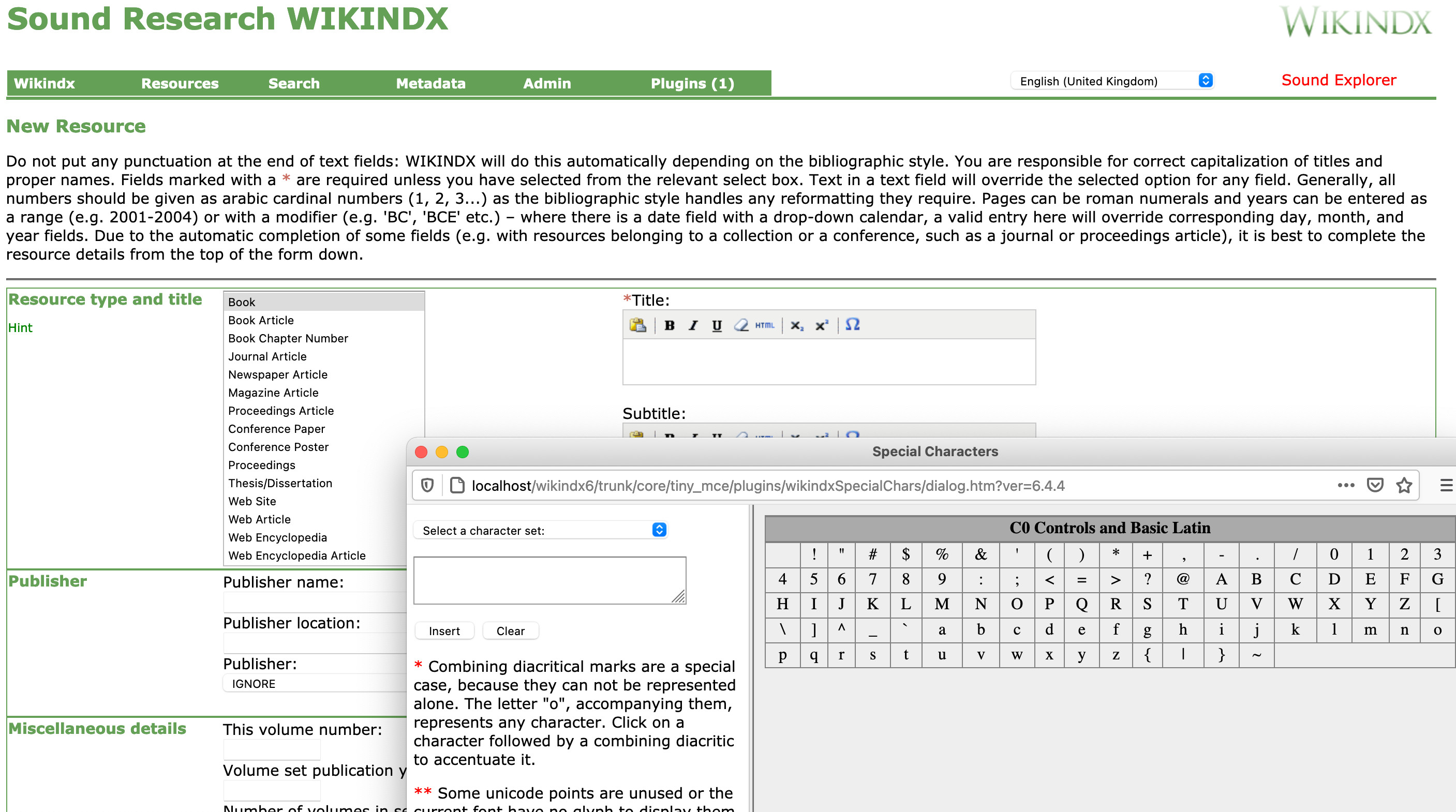
Task: Click the Publisher location field
Action: click(x=316, y=643)
